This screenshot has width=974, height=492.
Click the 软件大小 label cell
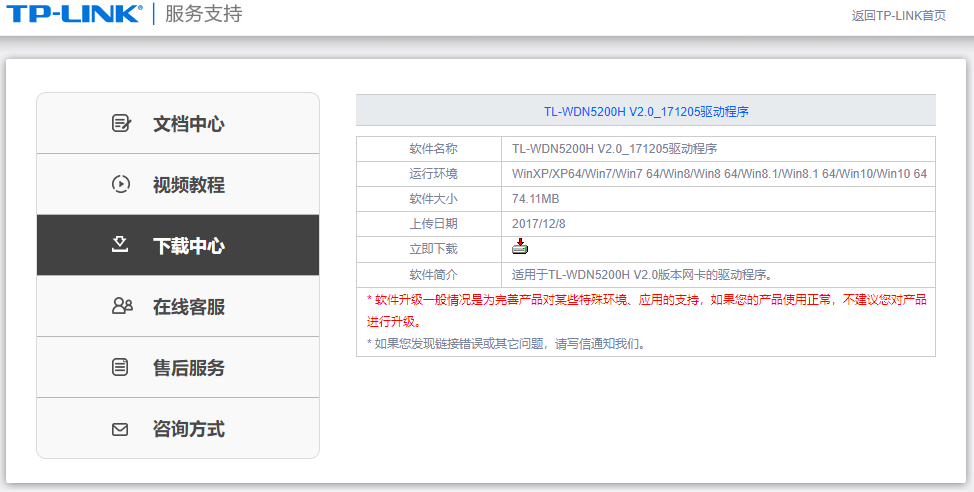[429, 199]
